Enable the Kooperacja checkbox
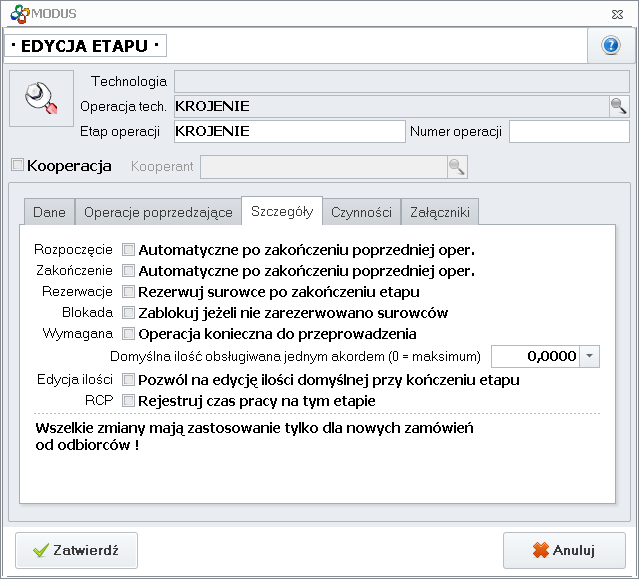The width and height of the screenshot is (639, 579). click(17, 165)
